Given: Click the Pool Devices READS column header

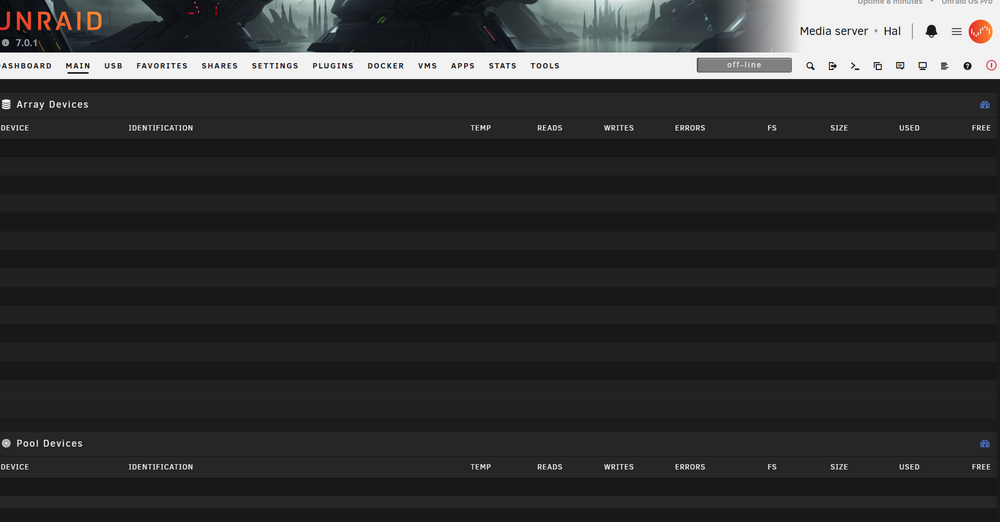Looking at the screenshot, I should [550, 467].
